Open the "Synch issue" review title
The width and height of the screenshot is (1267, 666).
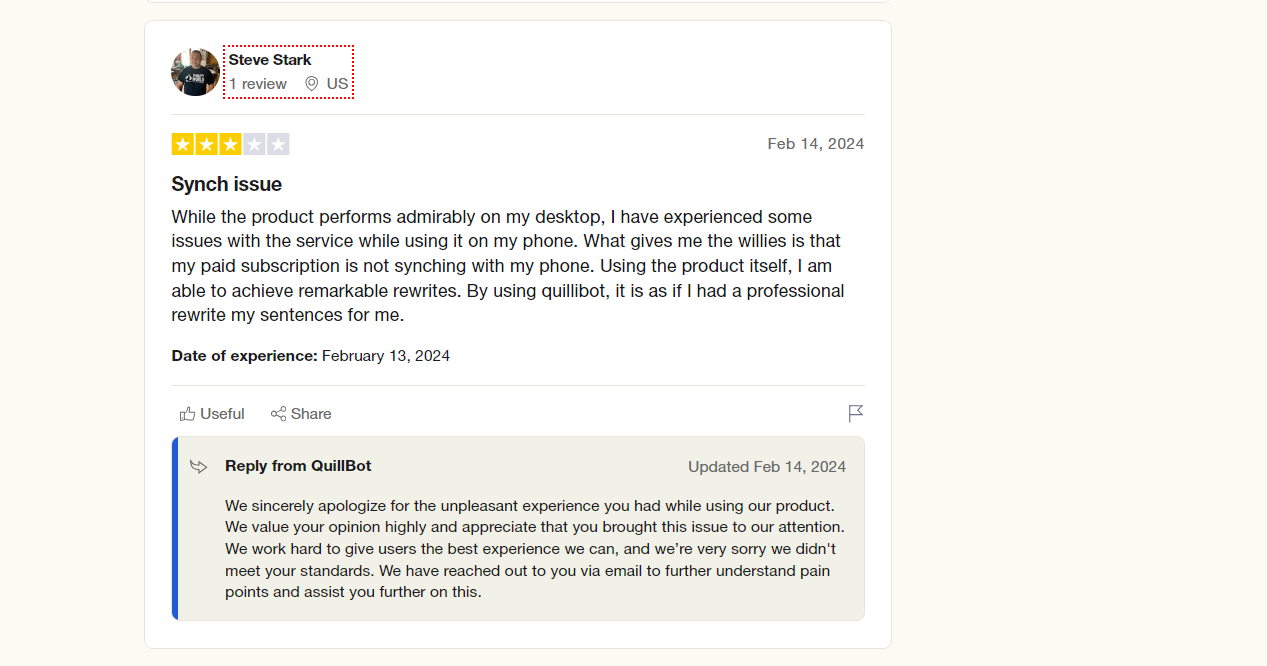pos(227,184)
